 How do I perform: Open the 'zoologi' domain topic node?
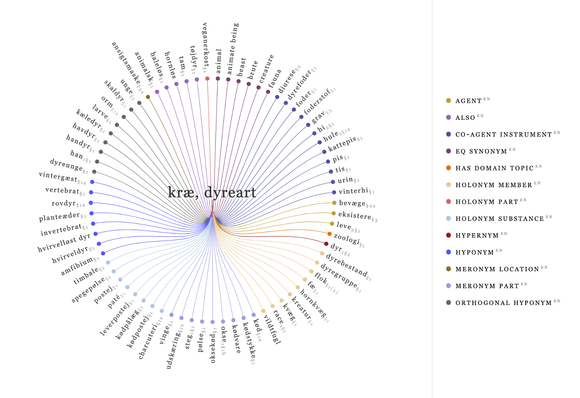point(349,240)
